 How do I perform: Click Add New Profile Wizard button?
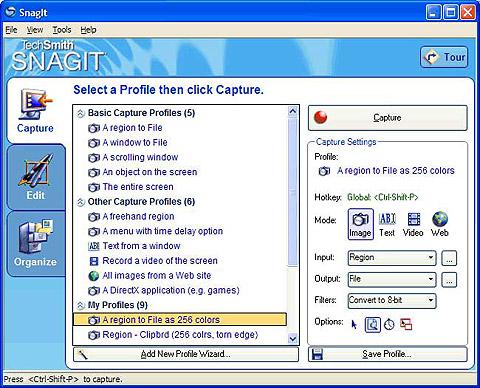pos(186,354)
